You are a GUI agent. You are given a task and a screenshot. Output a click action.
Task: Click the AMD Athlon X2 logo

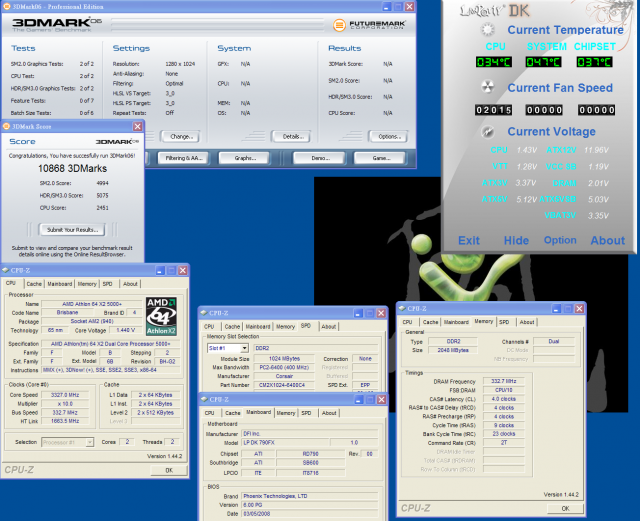pyautogui.click(x=161, y=316)
